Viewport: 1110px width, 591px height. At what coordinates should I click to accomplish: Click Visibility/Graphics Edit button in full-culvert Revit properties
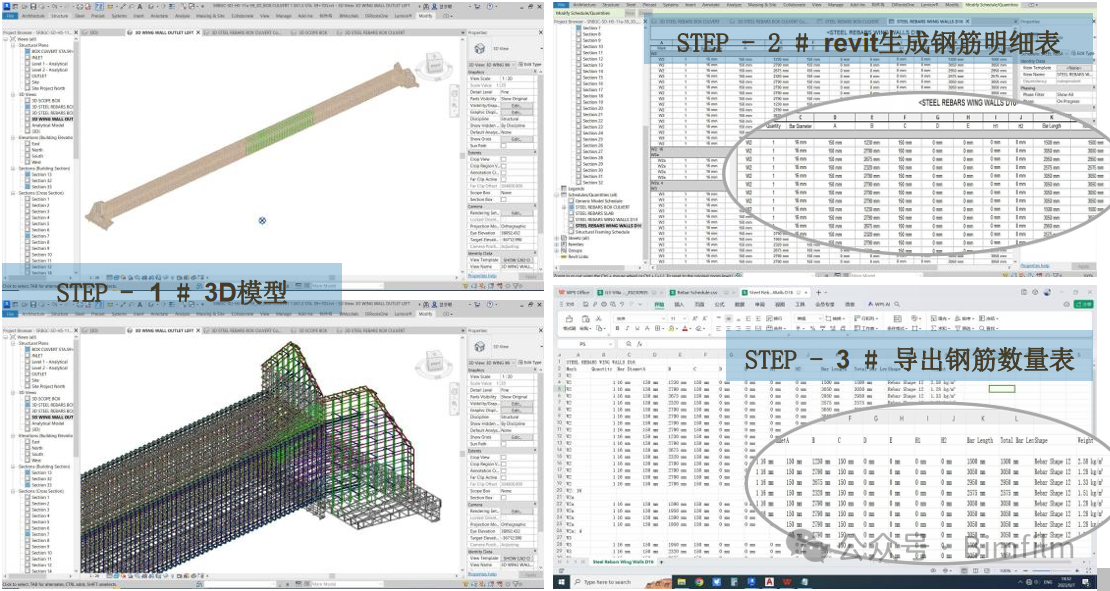[516, 105]
